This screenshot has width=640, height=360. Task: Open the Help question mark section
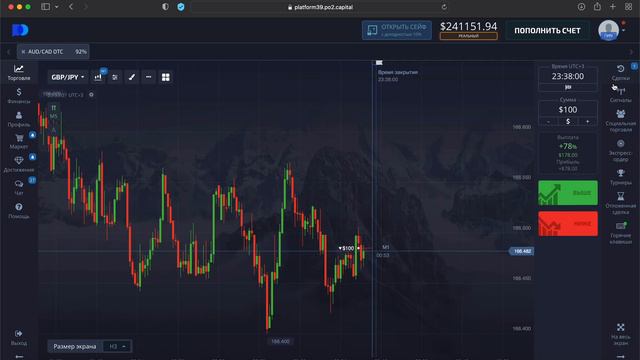coord(19,211)
